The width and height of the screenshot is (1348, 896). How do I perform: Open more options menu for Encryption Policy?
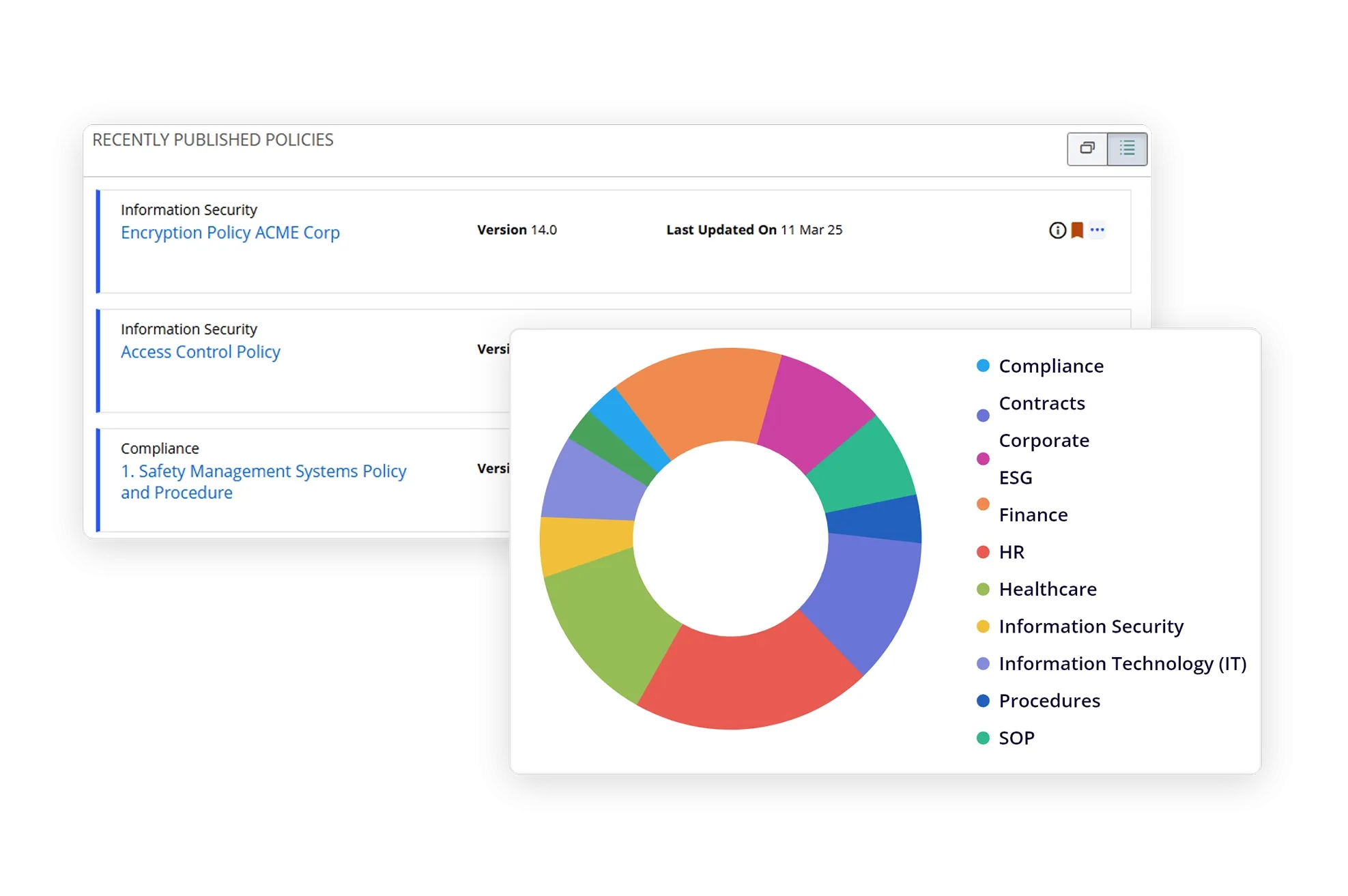click(x=1098, y=230)
